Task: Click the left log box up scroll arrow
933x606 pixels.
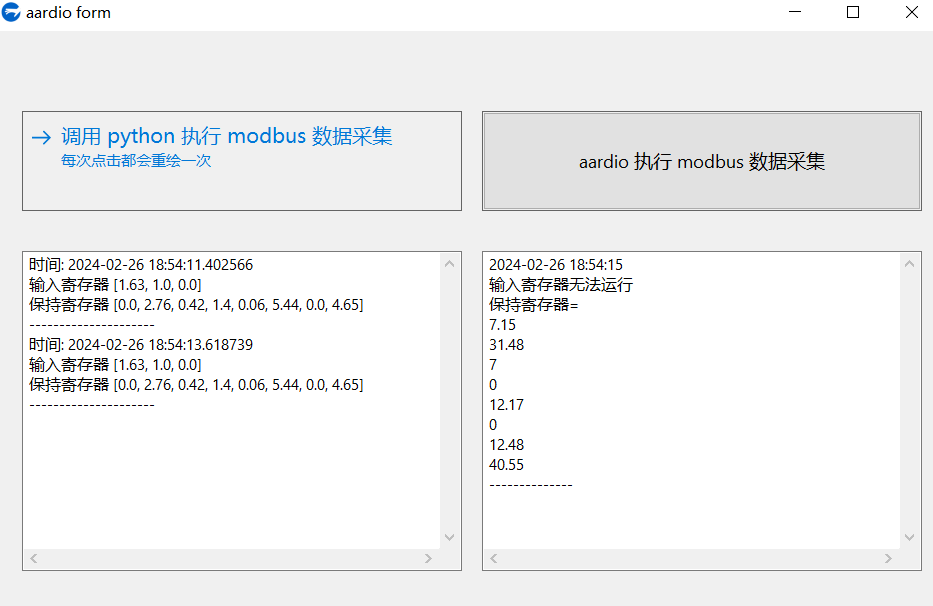Action: pyautogui.click(x=449, y=263)
